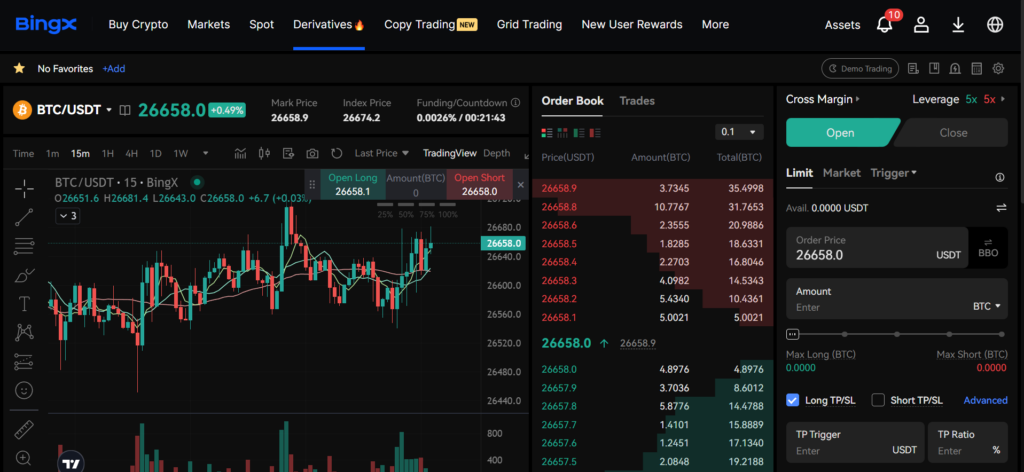
Task: Click the user account profile icon
Action: [x=921, y=25]
